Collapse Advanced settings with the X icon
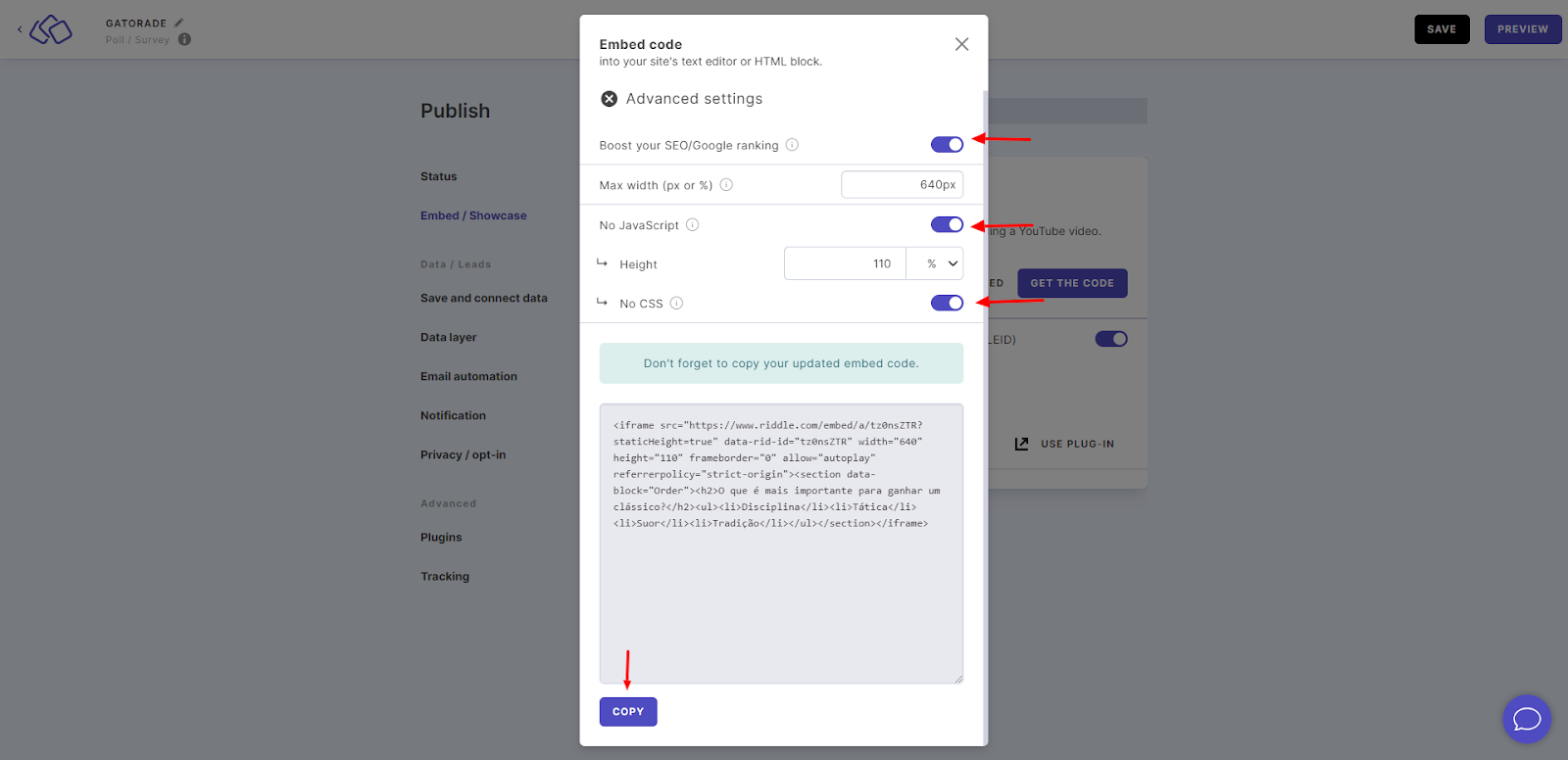The height and width of the screenshot is (760, 1568). (x=609, y=99)
